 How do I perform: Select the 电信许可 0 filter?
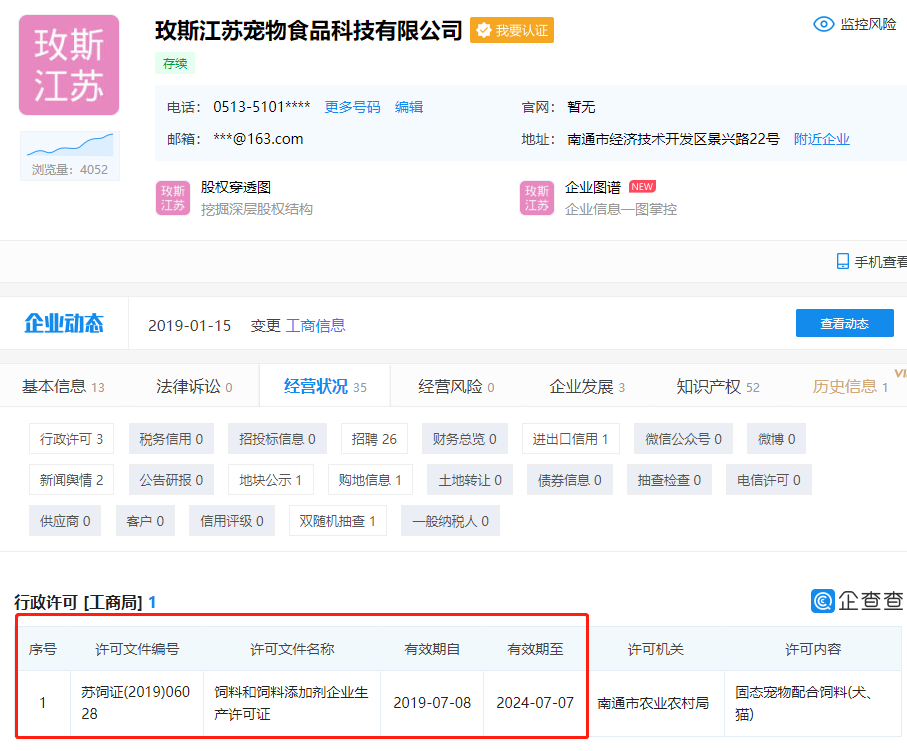[769, 480]
